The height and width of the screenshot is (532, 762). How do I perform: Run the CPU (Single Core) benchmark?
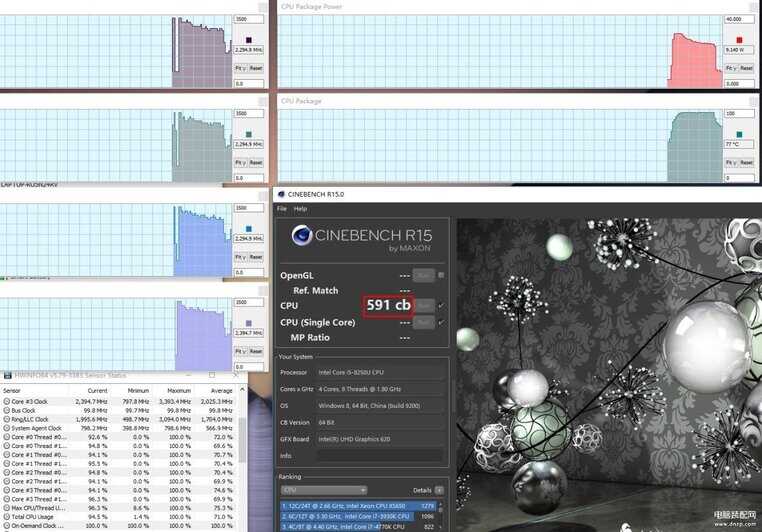click(x=423, y=323)
